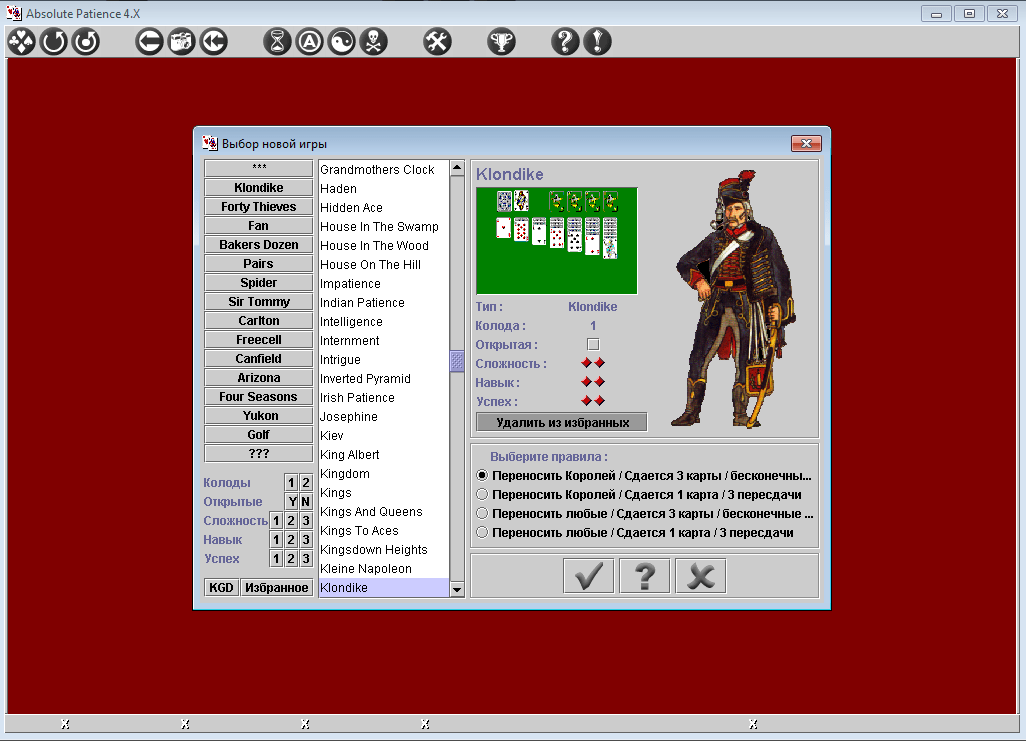Click the left arrow undo icon

(149, 42)
